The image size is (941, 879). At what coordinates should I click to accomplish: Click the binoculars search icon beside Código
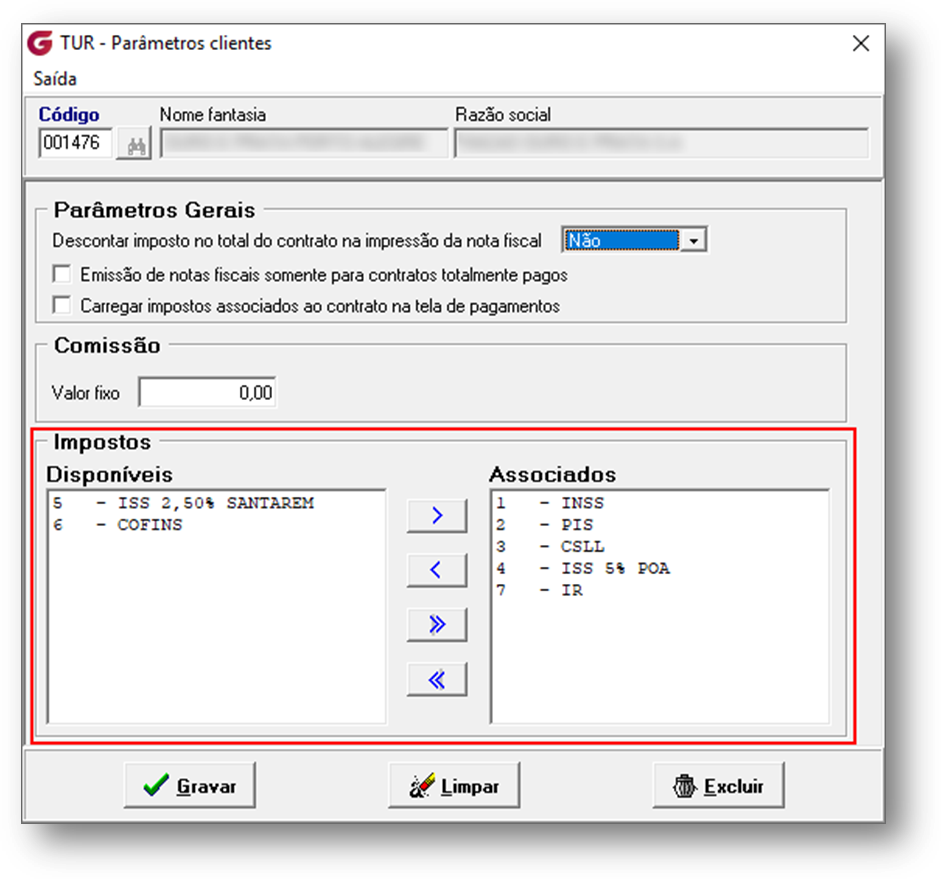pos(134,144)
